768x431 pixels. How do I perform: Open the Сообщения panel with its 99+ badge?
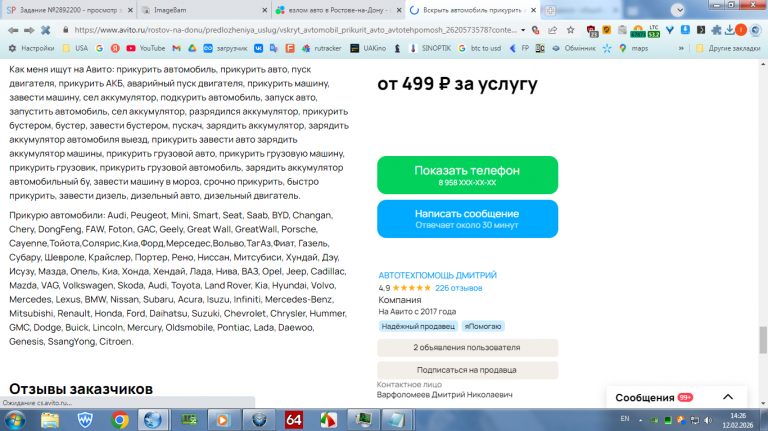click(654, 398)
